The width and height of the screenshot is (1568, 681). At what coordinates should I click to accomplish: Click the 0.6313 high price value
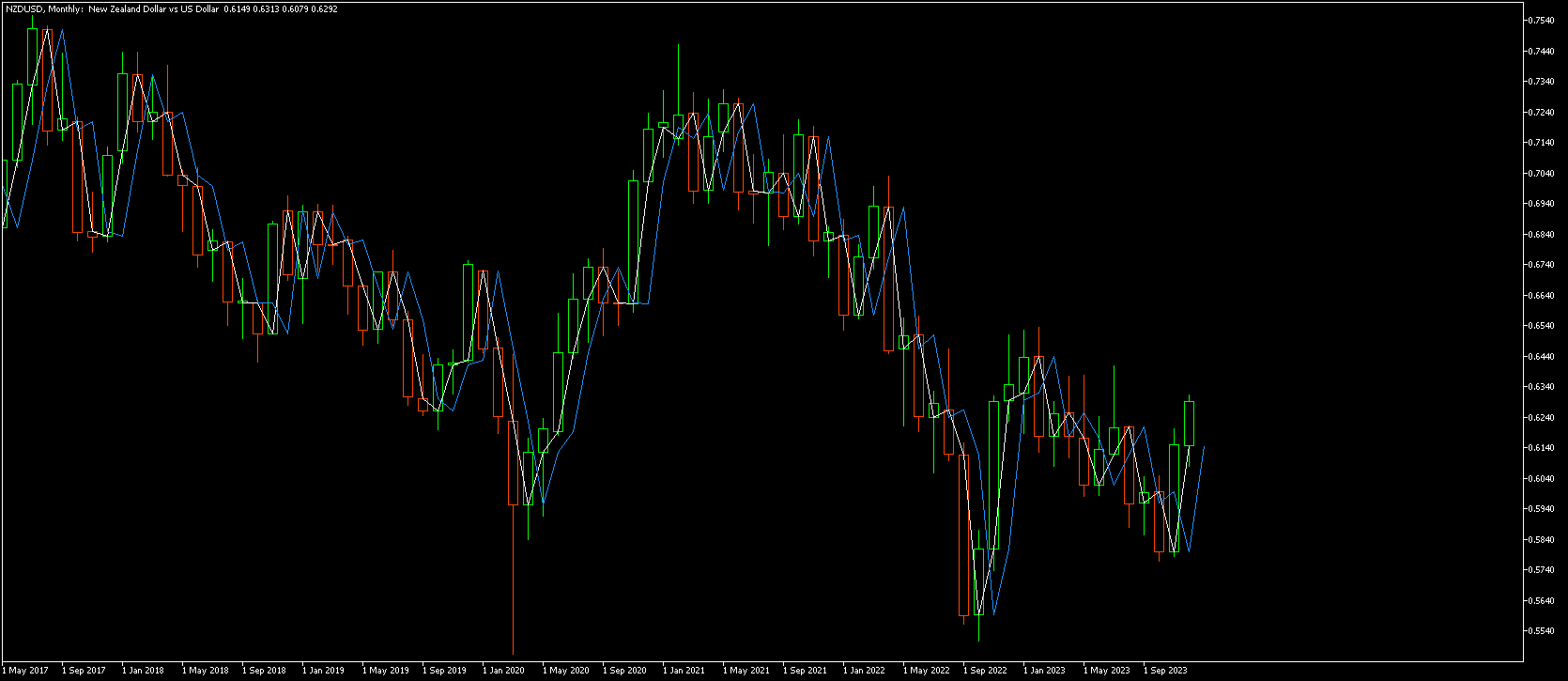[x=267, y=8]
